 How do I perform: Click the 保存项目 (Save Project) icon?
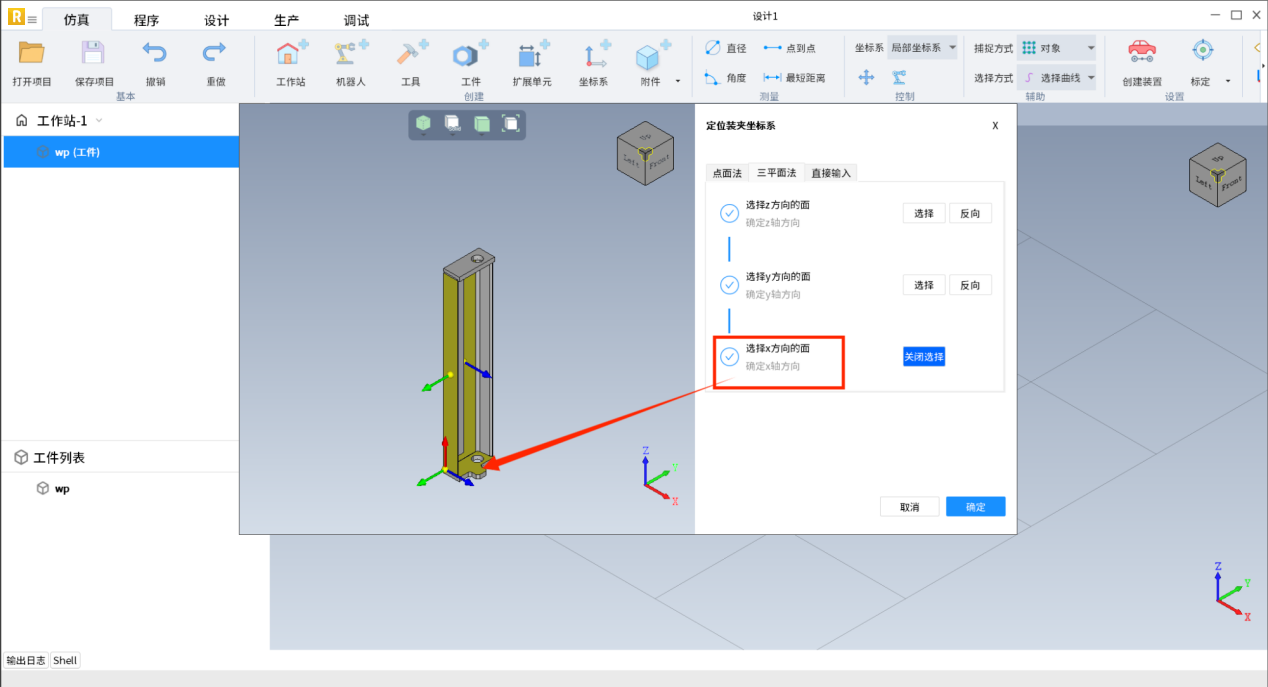93,55
